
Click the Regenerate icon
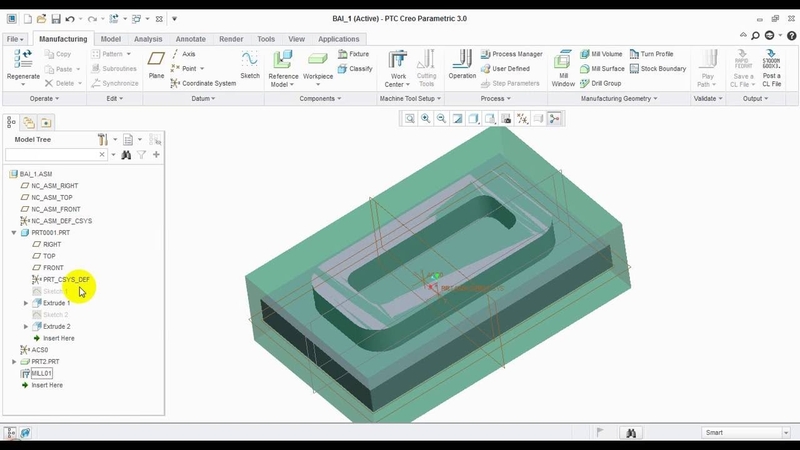coord(23,59)
